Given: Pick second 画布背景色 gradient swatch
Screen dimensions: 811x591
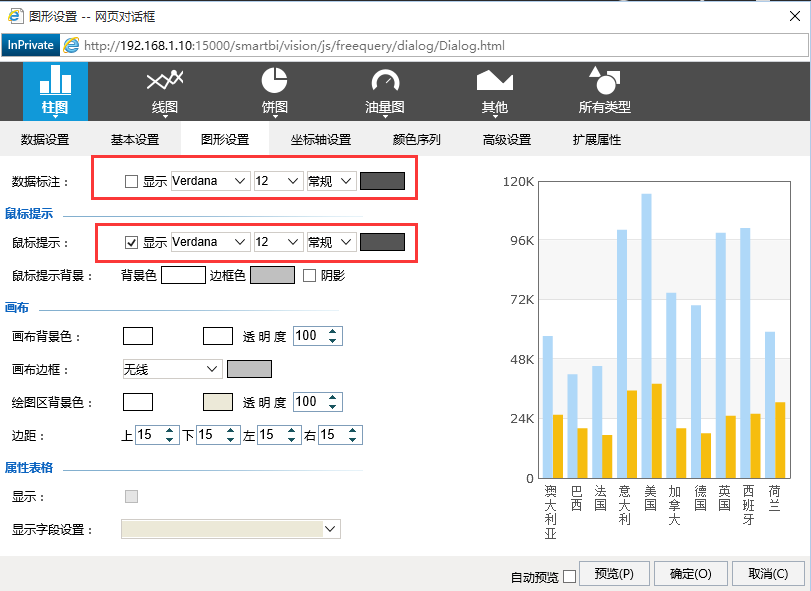Looking at the screenshot, I should pyautogui.click(x=218, y=336).
